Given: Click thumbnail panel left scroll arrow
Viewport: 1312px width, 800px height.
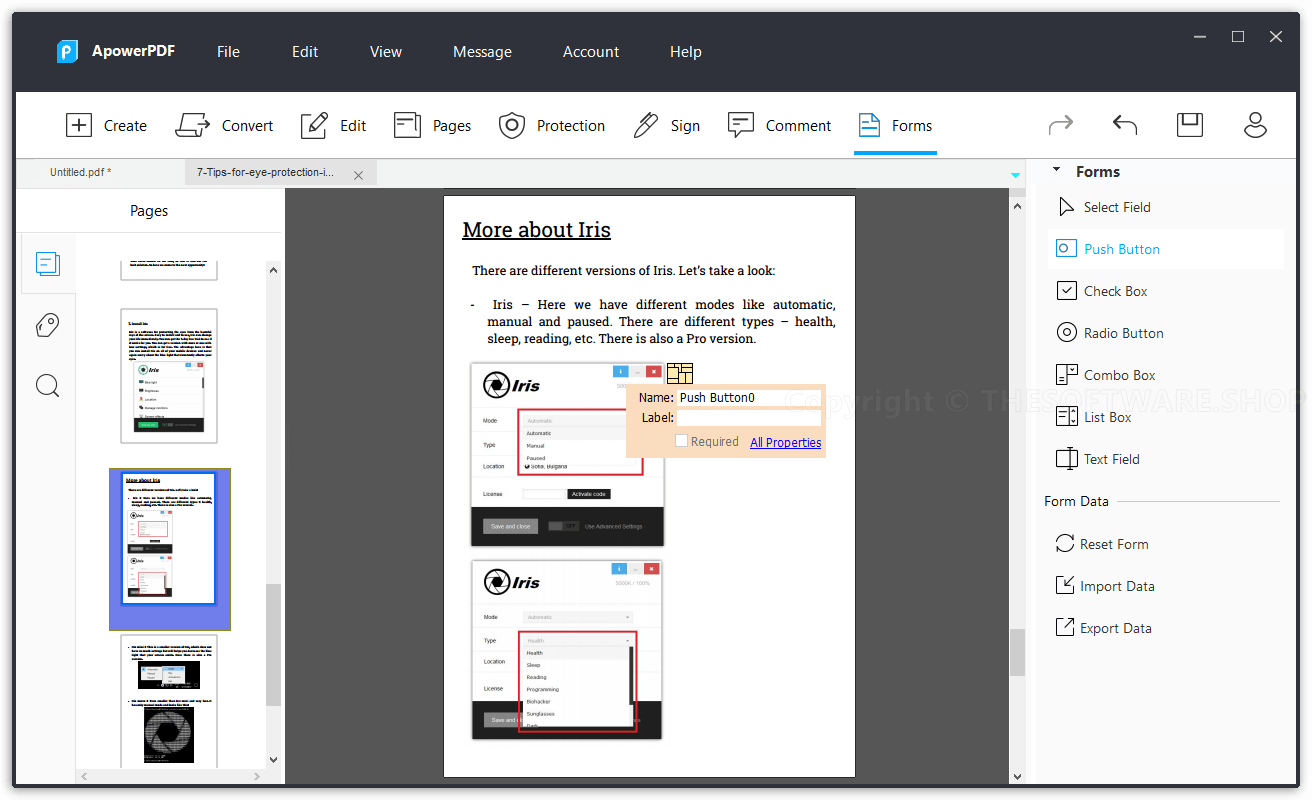Looking at the screenshot, I should 84,776.
